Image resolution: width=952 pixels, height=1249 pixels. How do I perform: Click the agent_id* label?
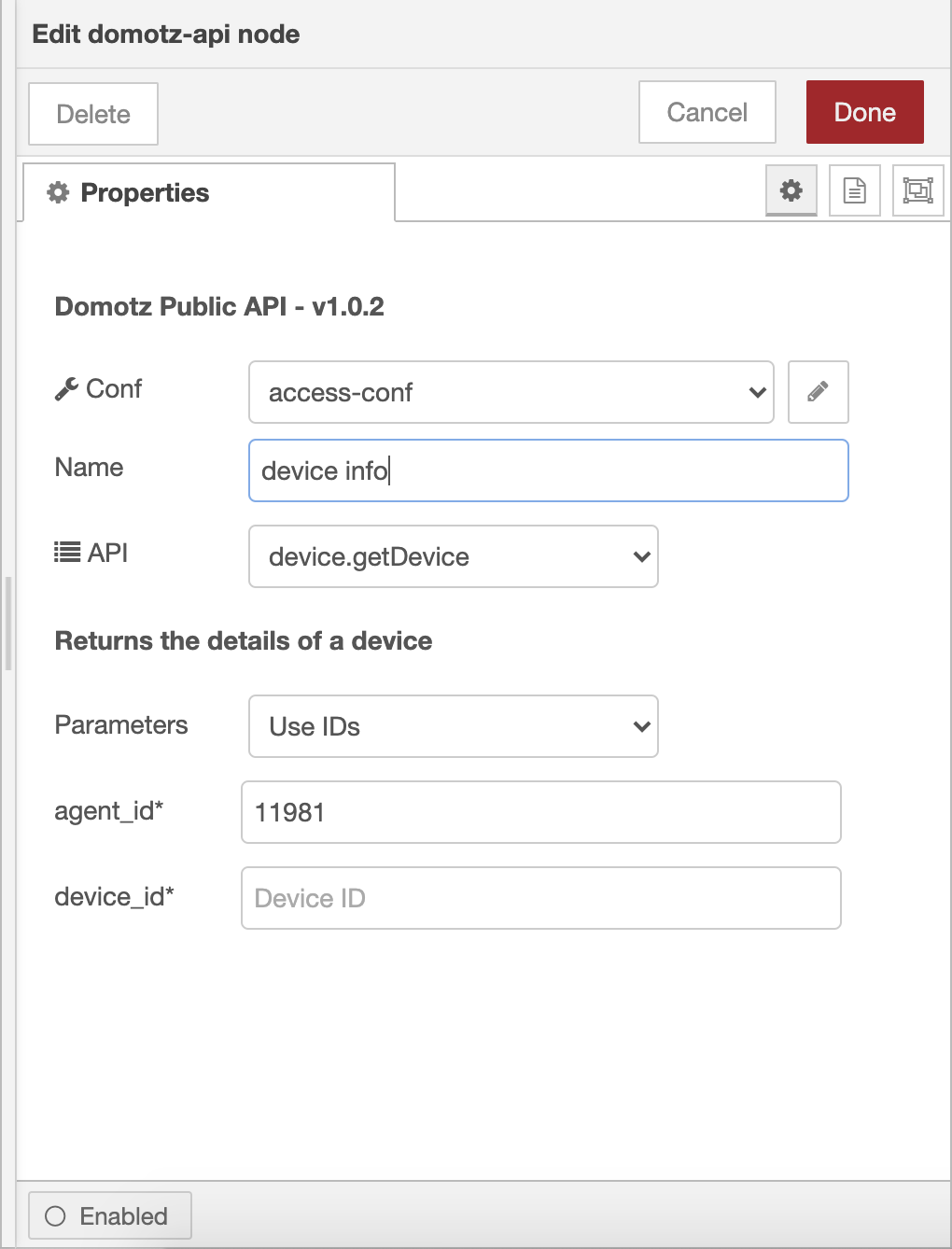(109, 811)
